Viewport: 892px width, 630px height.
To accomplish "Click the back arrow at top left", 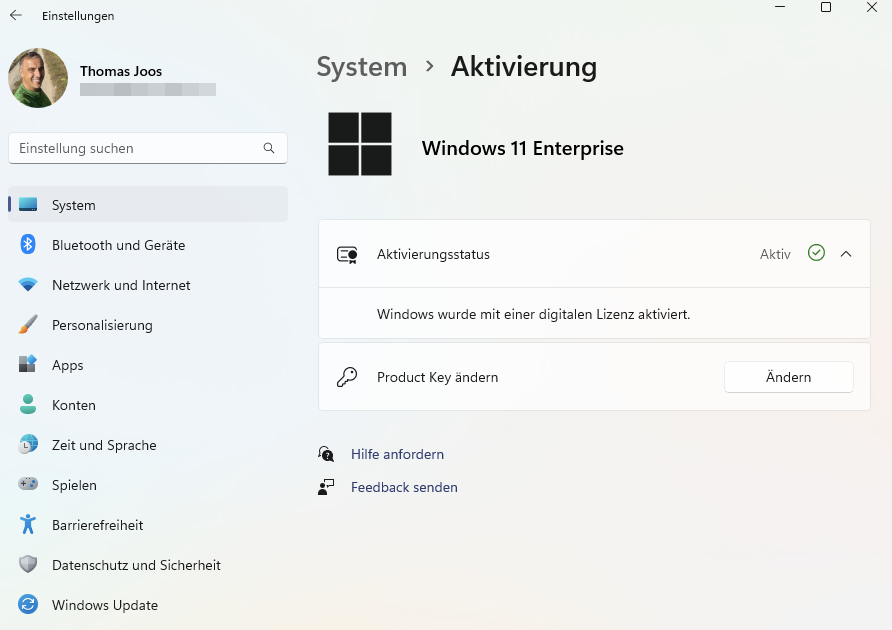I will [14, 15].
